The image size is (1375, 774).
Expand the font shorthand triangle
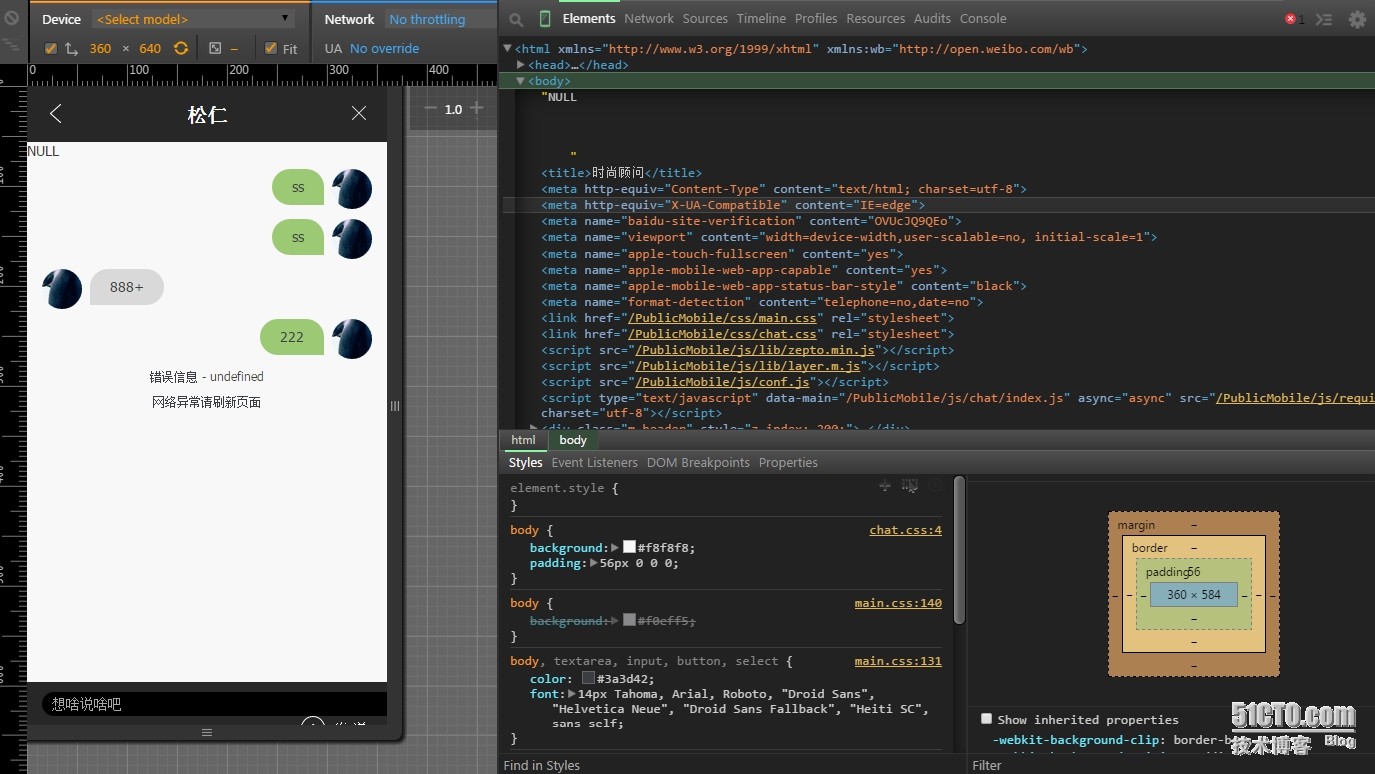coord(572,693)
